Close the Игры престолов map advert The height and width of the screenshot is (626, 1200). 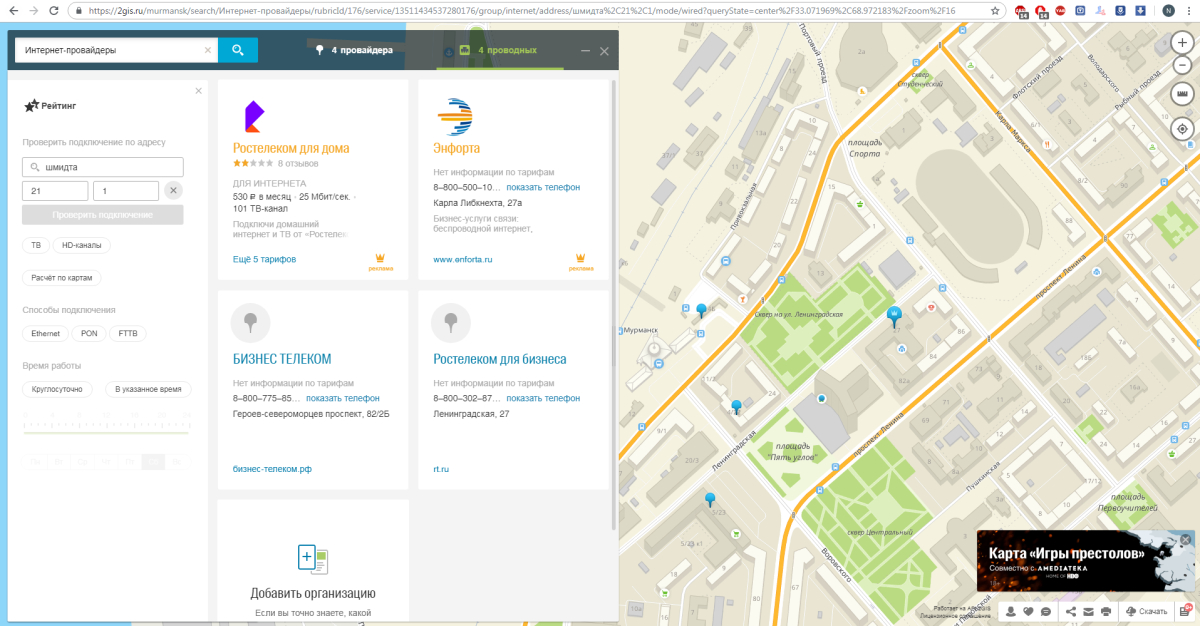point(1186,540)
